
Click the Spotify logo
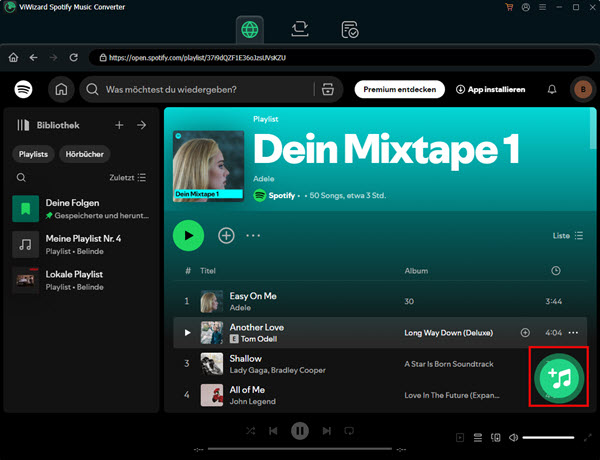[23, 89]
